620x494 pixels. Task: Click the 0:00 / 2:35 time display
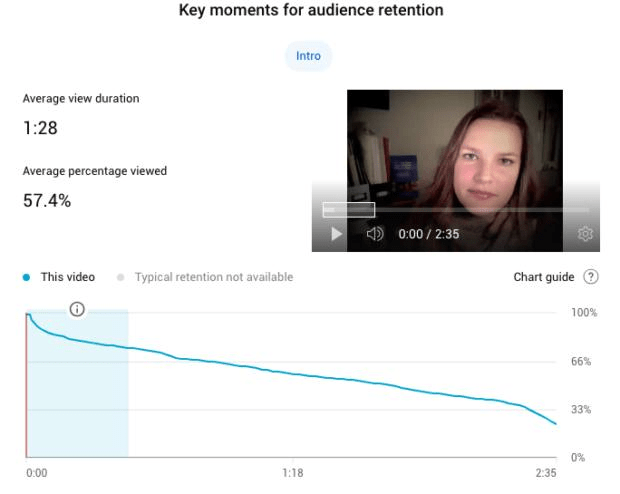429,234
